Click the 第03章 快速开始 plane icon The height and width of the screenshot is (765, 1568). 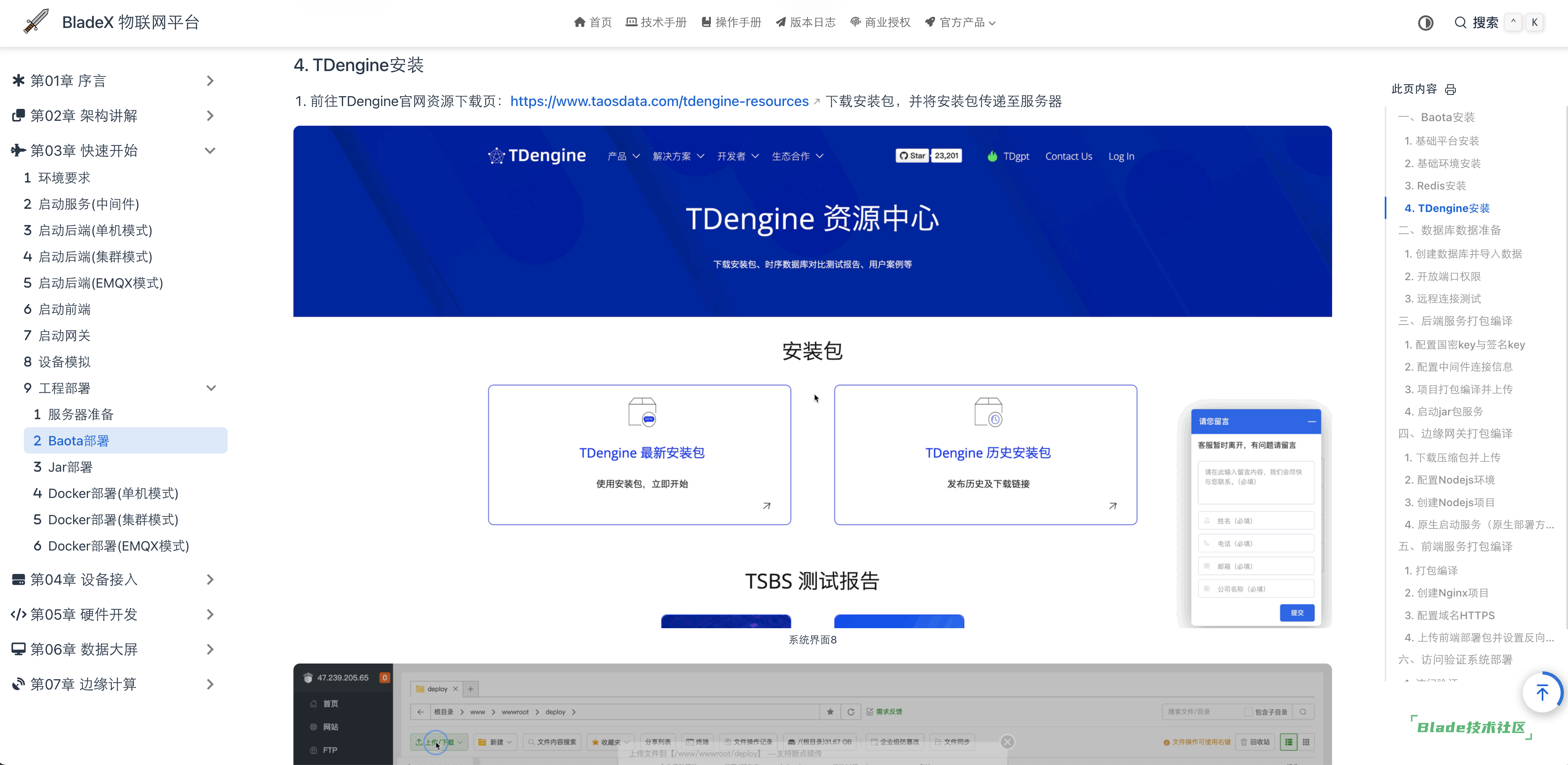click(x=18, y=150)
